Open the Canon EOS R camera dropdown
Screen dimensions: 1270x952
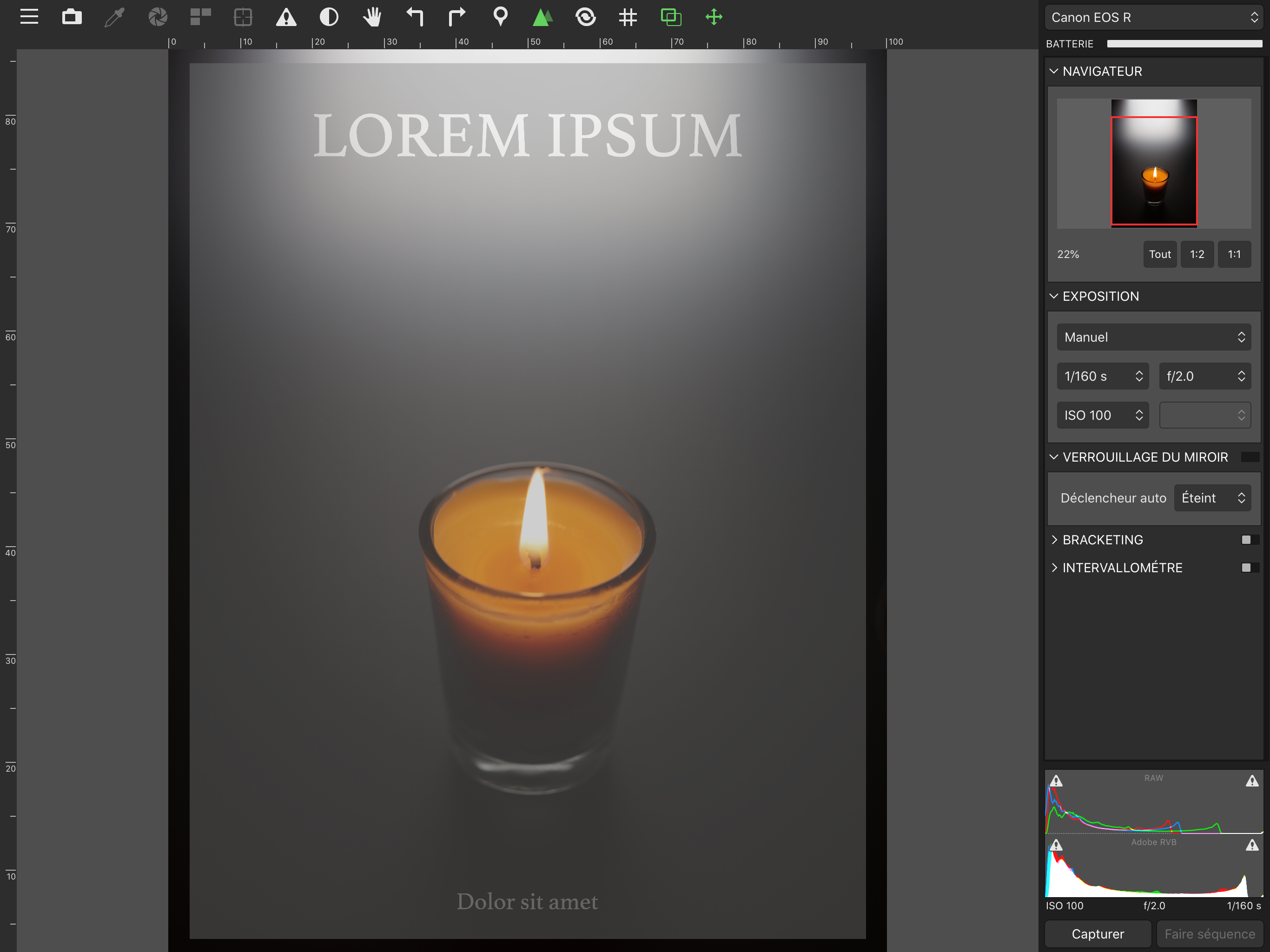1153,17
